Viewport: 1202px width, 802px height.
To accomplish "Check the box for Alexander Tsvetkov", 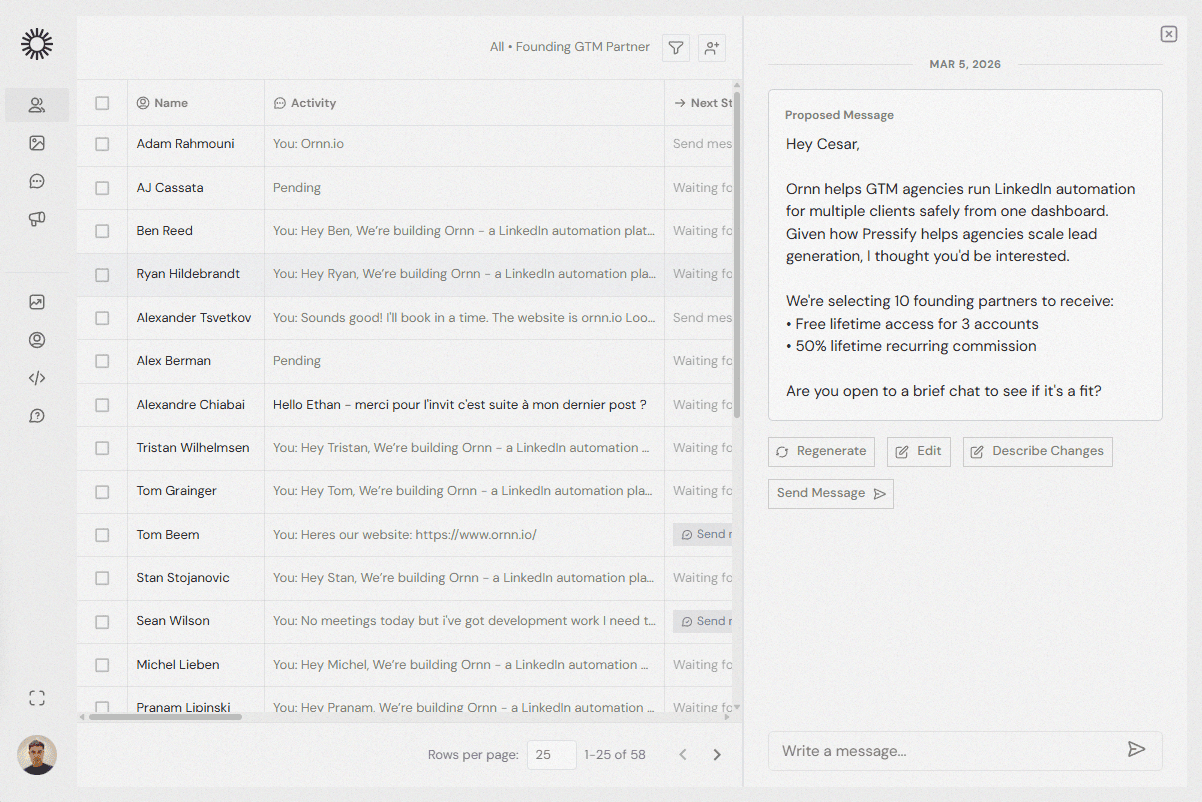I will (102, 318).
